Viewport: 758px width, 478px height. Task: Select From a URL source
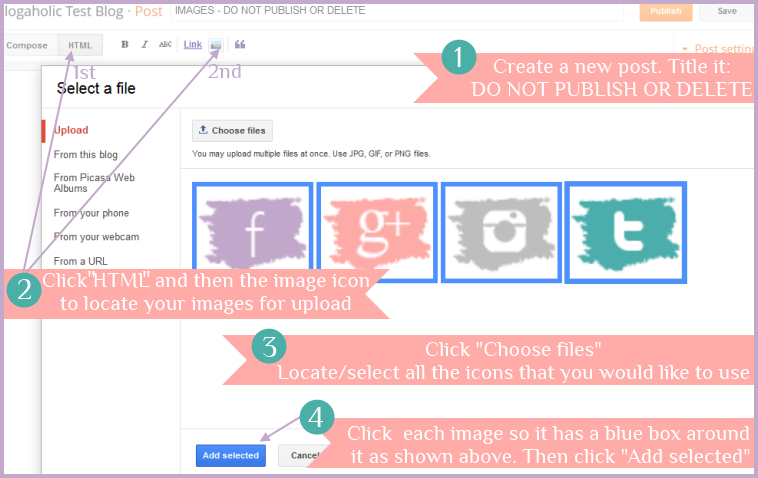pyautogui.click(x=80, y=261)
